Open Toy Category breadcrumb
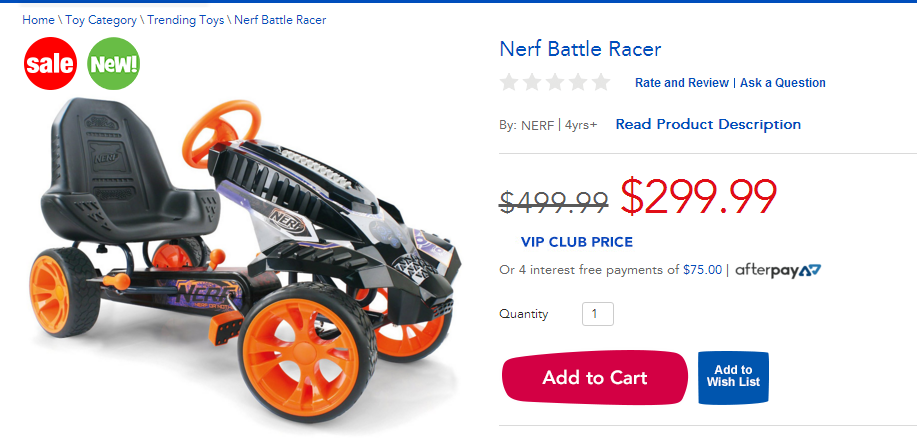 (x=101, y=20)
